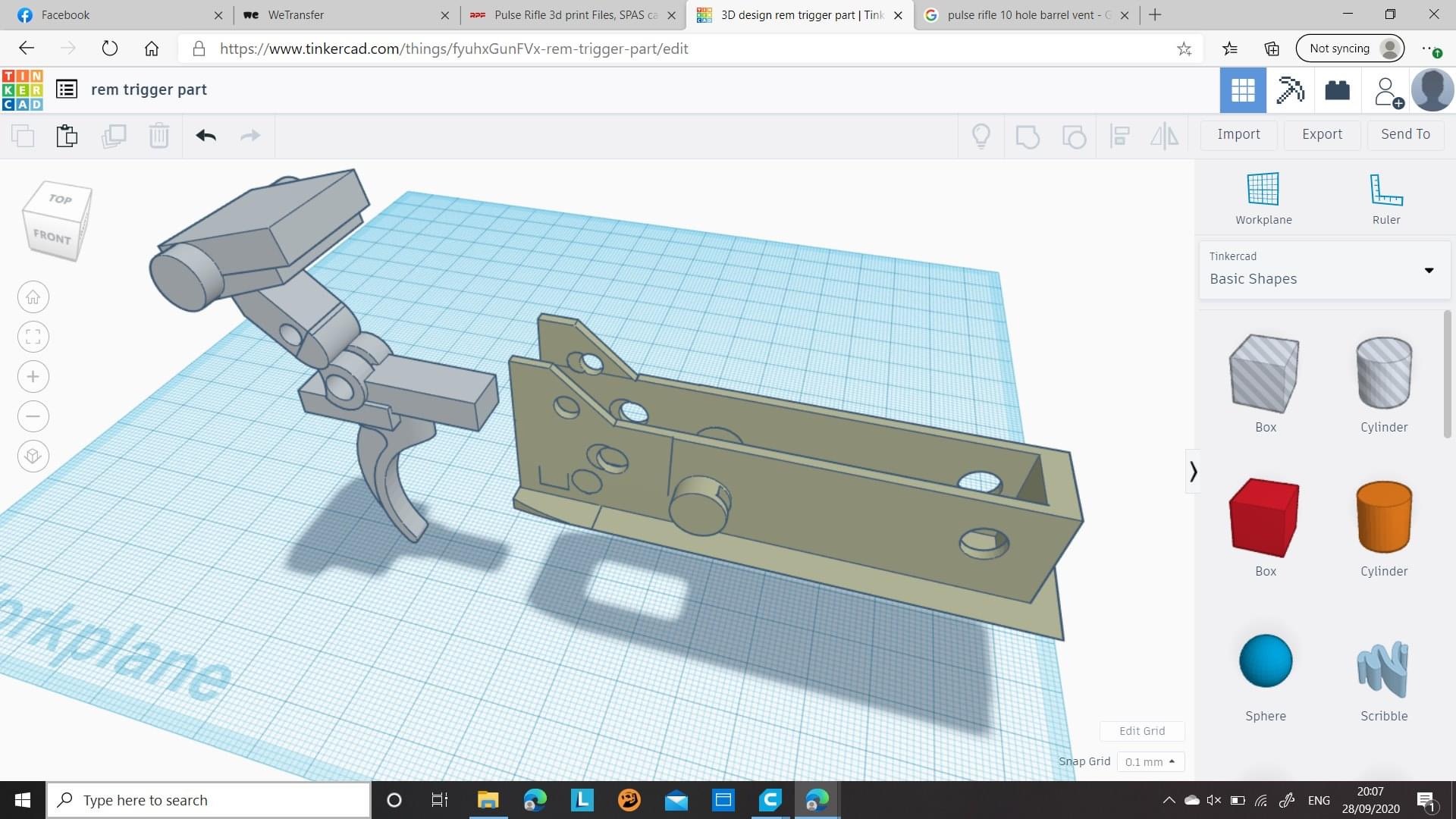Zoom out with the minus button
1456x819 pixels.
[33, 416]
